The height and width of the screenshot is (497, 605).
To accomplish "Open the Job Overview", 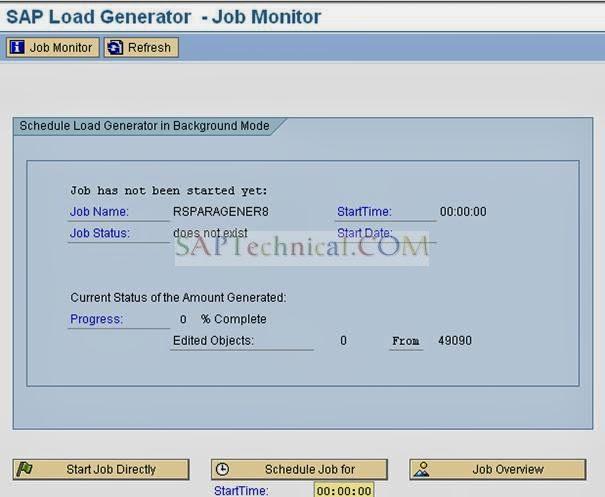I will point(498,469).
